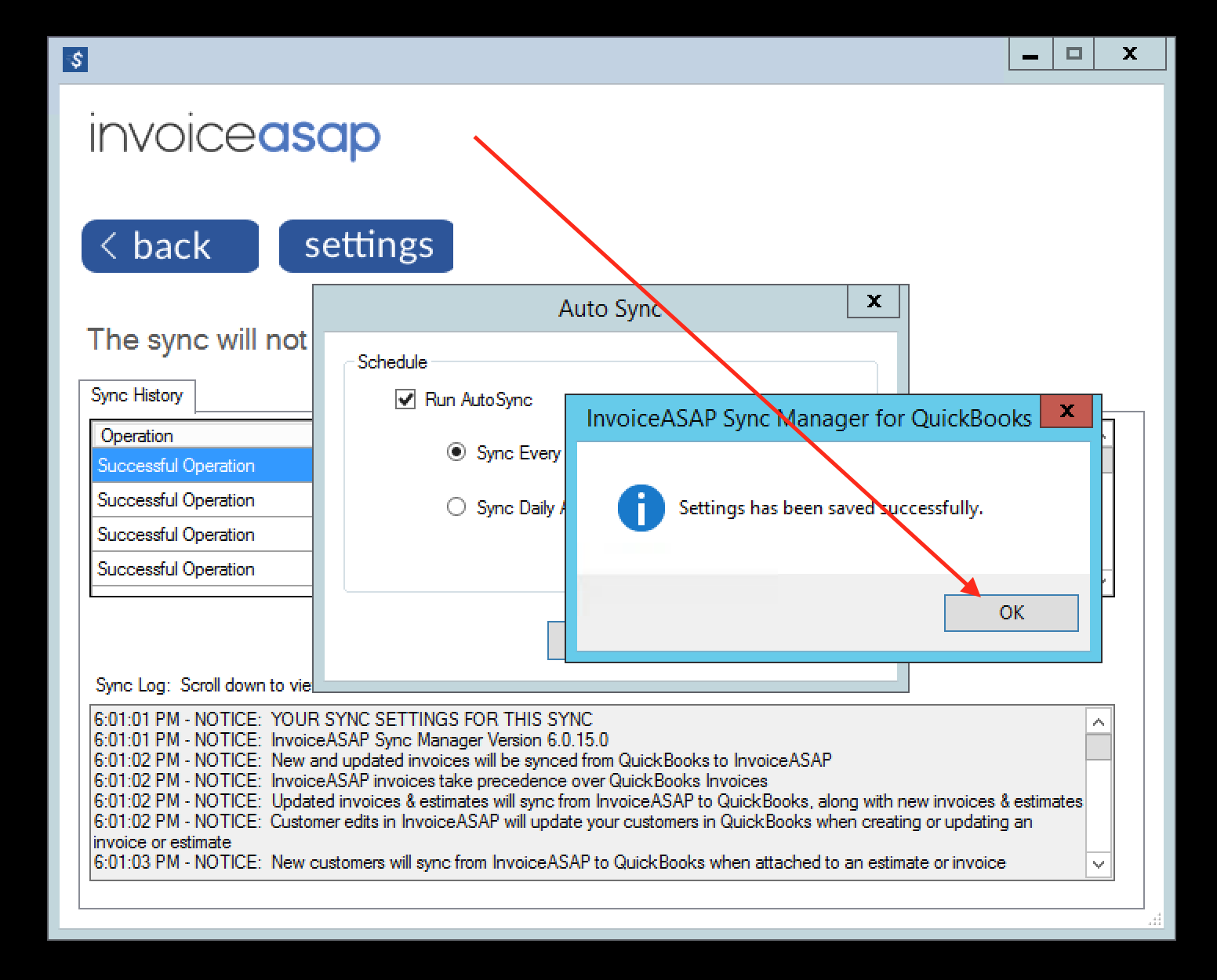Click the invoiceasap logo
1217x980 pixels.
pyautogui.click(x=234, y=136)
